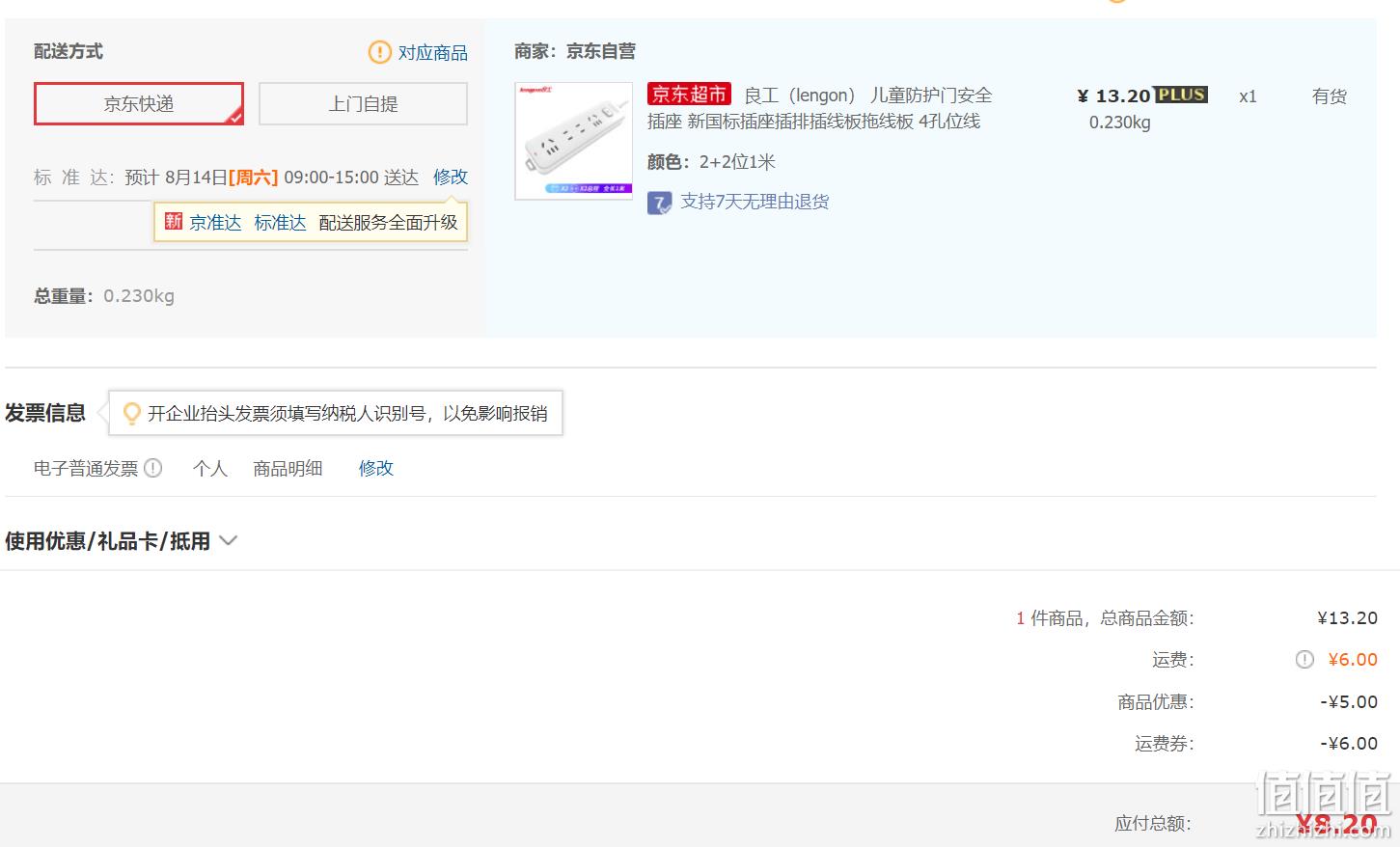
Task: Open the 京准达 link
Action: click(x=215, y=223)
